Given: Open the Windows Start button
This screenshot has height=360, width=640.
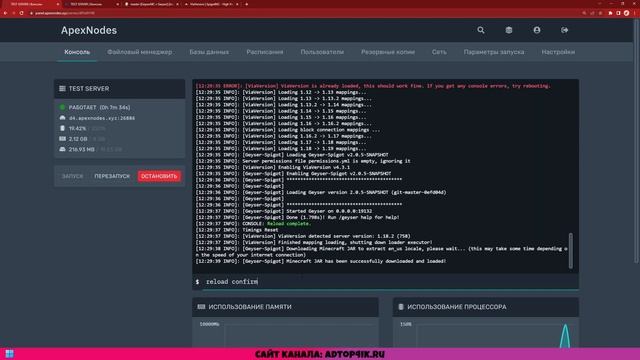Looking at the screenshot, I should pos(9,353).
